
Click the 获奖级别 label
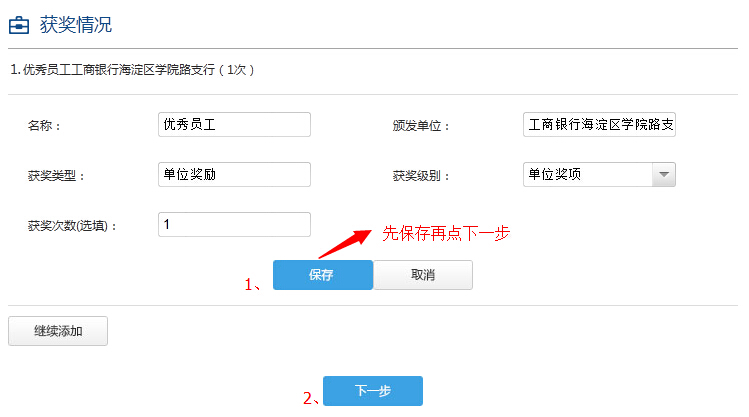click(422, 176)
